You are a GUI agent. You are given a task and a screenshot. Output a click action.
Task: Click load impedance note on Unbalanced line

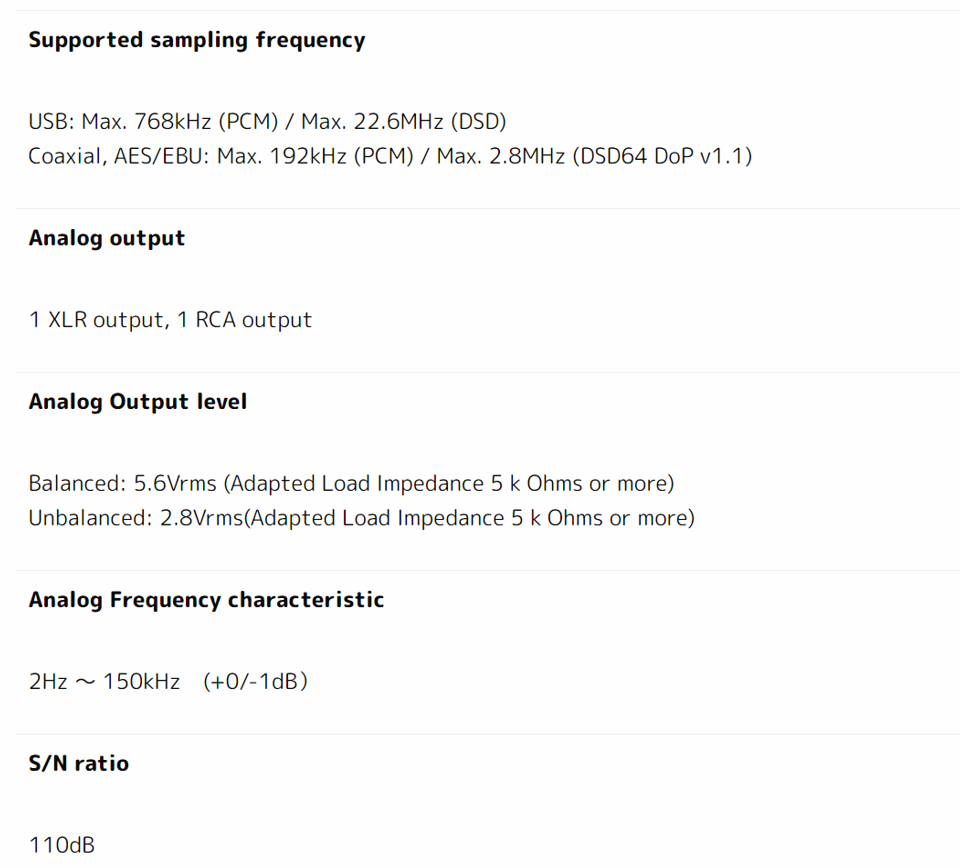tap(468, 518)
